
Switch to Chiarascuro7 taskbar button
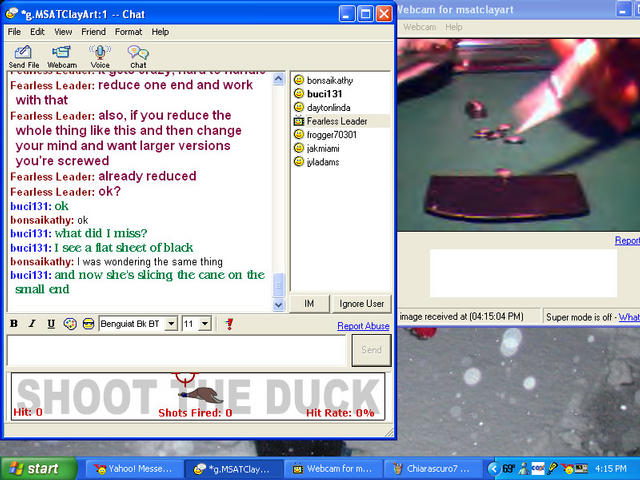point(433,469)
